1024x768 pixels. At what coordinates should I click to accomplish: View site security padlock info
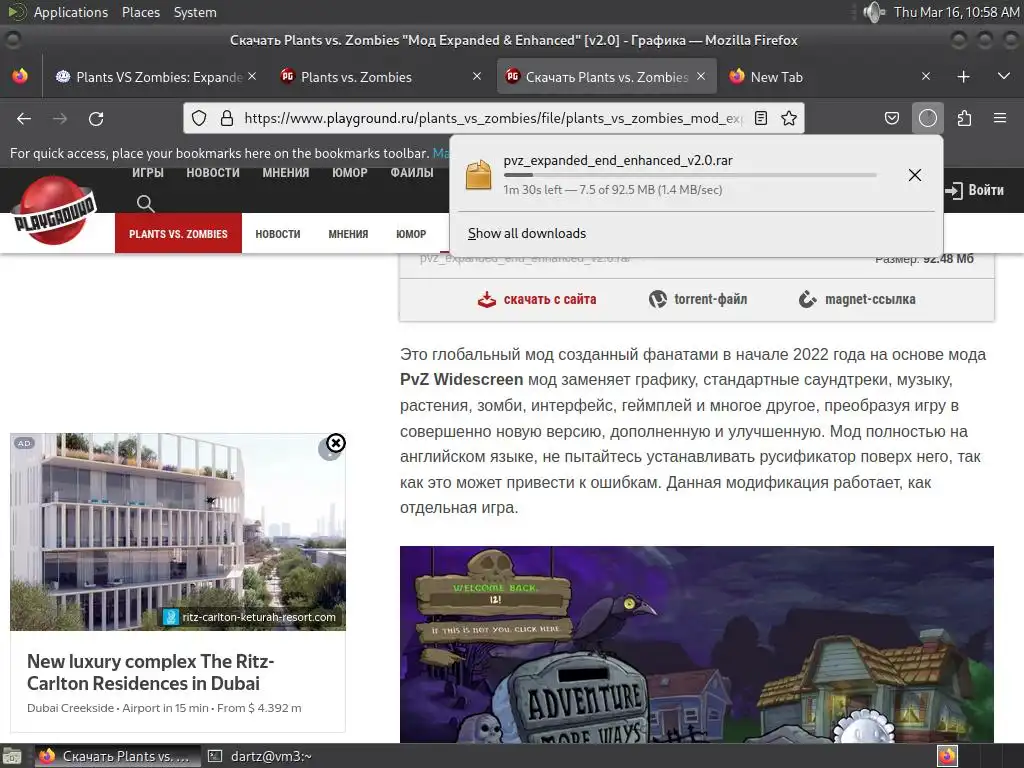tap(227, 118)
